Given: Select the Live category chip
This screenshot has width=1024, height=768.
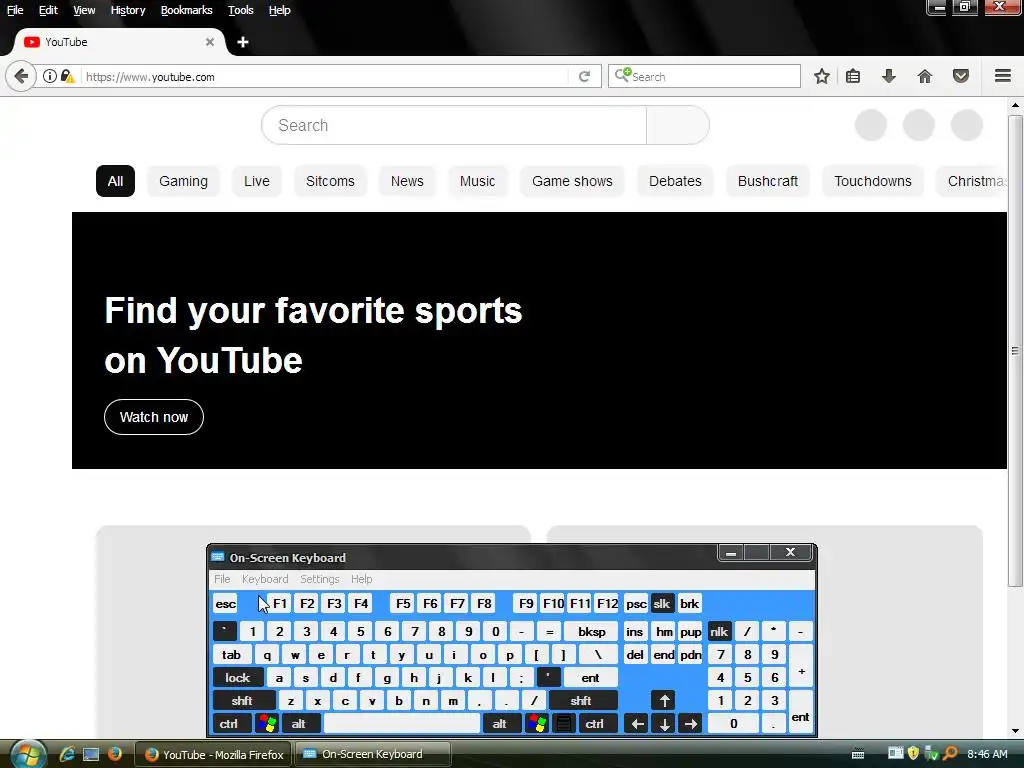Looking at the screenshot, I should click(257, 182).
